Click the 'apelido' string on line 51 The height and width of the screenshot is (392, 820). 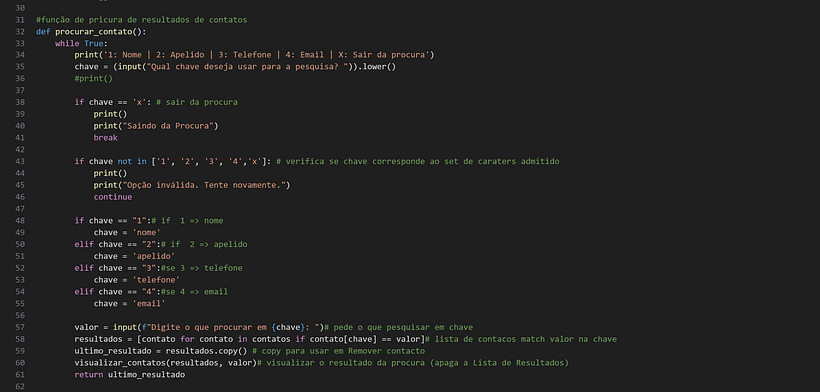pyautogui.click(x=154, y=256)
